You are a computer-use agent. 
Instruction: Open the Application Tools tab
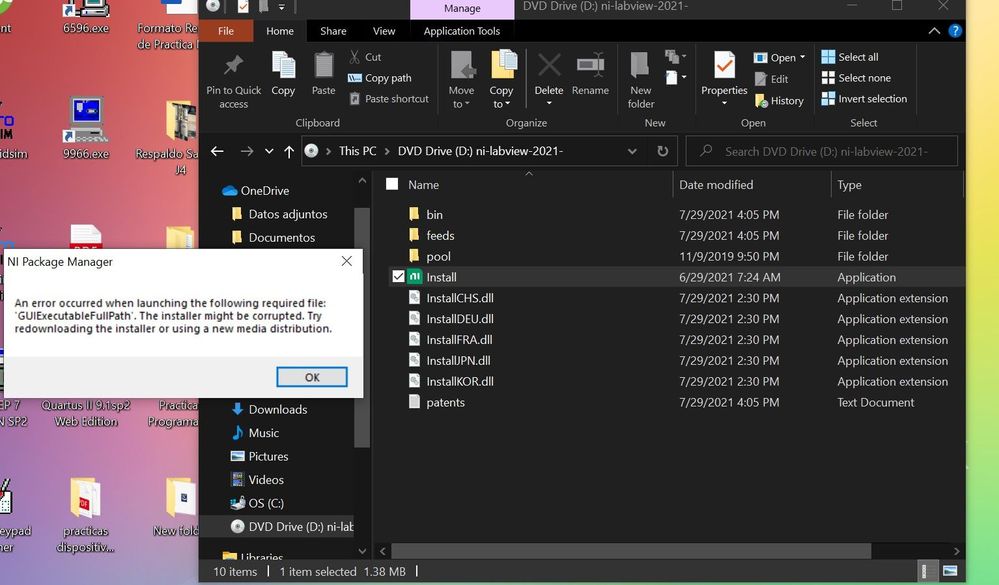pyautogui.click(x=462, y=31)
